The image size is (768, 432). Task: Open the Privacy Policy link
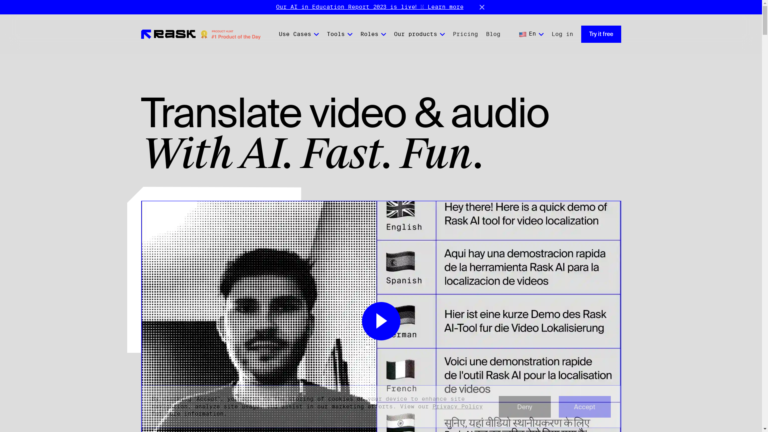[x=457, y=407]
